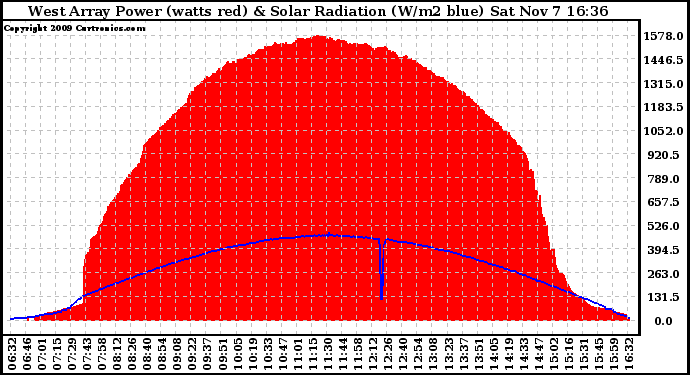
Task: Select the 11:15 time label
Action: (x=312, y=354)
